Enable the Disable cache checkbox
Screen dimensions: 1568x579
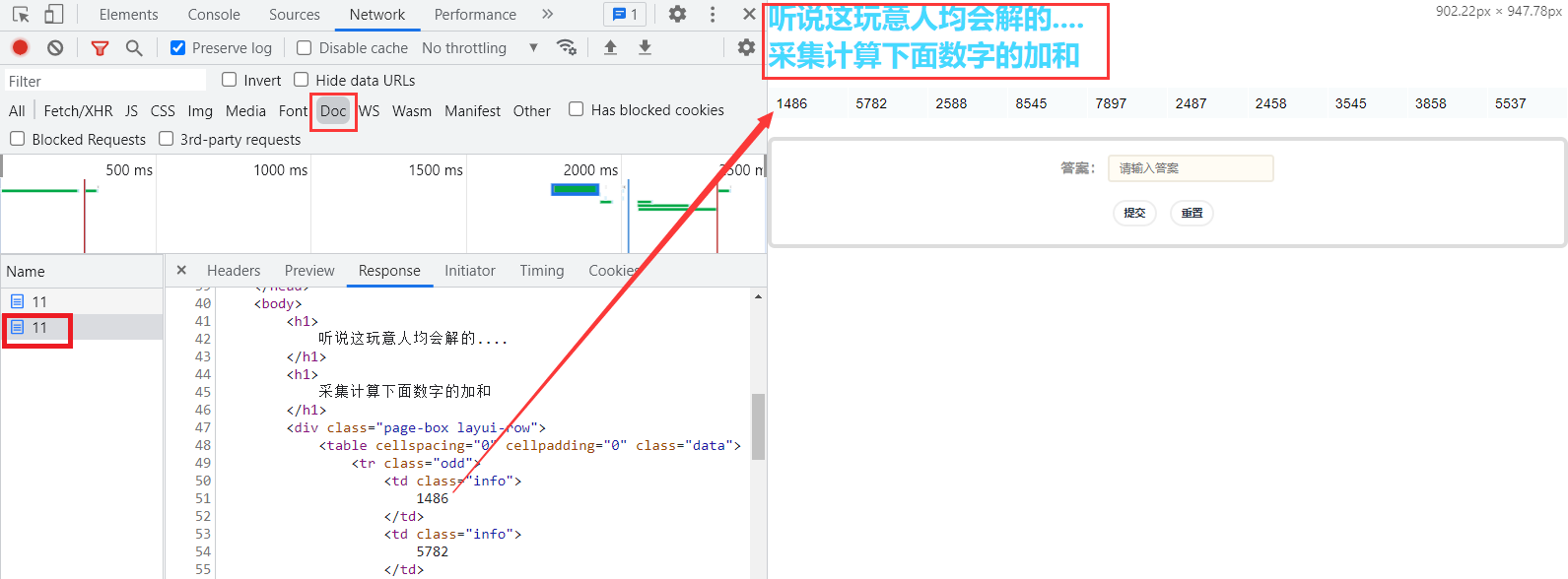[305, 47]
